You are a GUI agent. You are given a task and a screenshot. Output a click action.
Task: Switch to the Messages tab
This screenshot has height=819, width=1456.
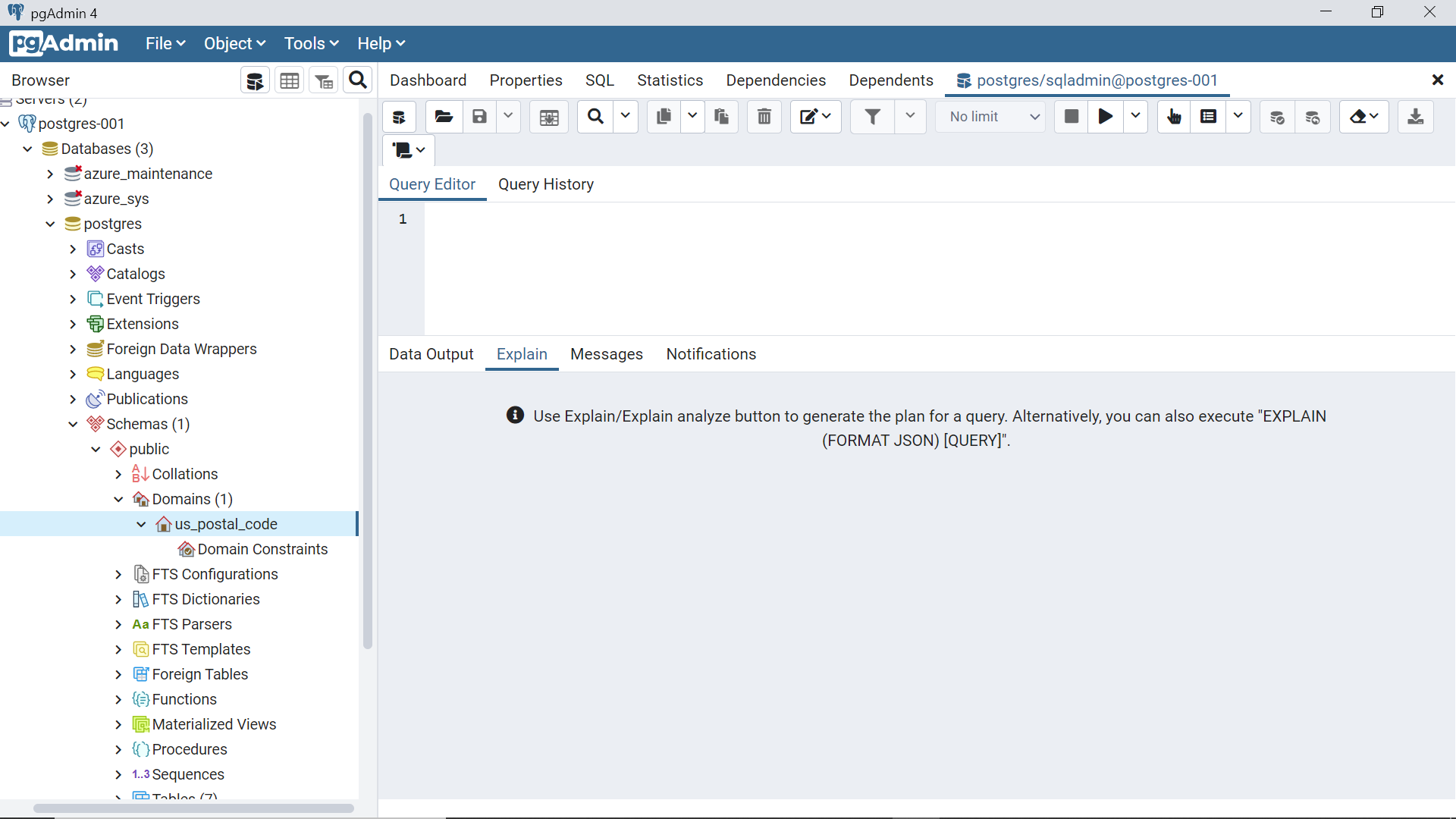tap(606, 354)
